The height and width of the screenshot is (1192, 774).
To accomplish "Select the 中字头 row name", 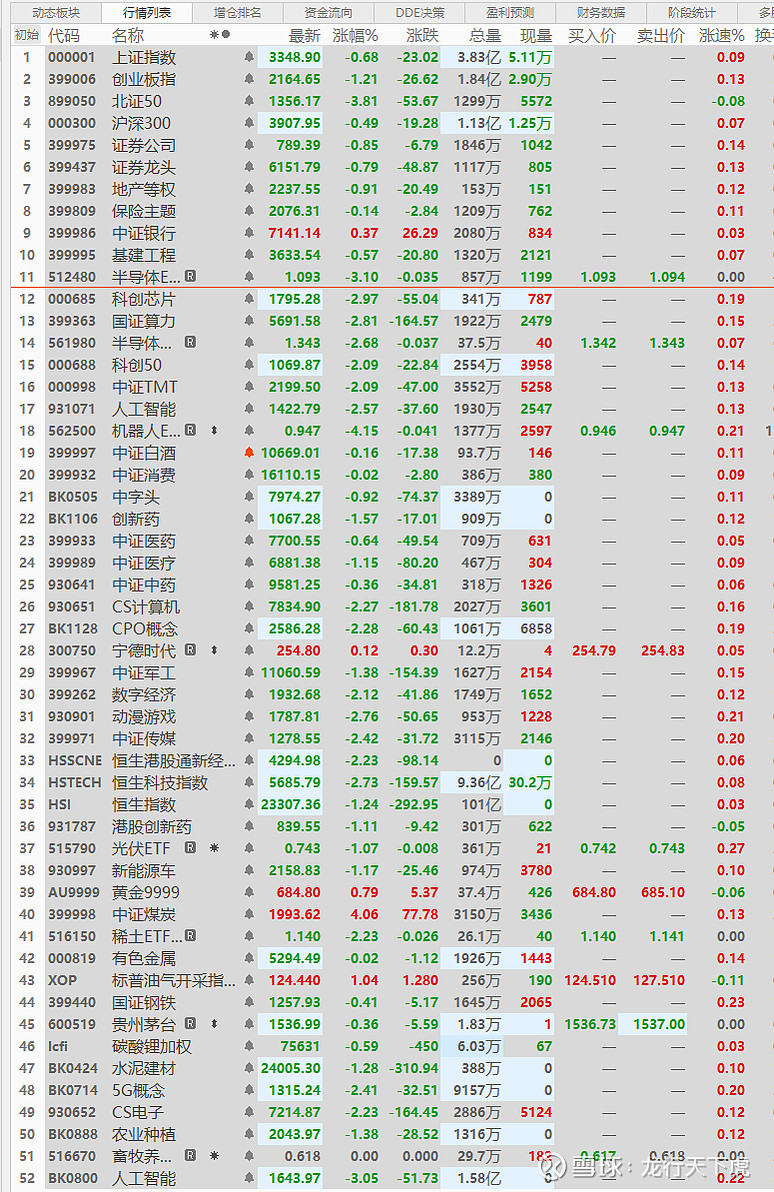I will click(x=136, y=497).
